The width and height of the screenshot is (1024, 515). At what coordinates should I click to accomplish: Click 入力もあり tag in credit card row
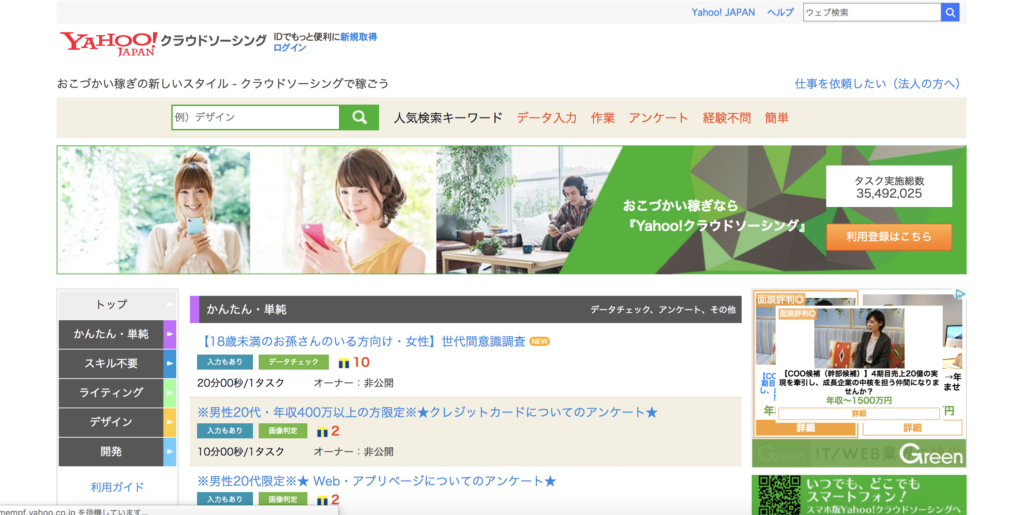[225, 431]
